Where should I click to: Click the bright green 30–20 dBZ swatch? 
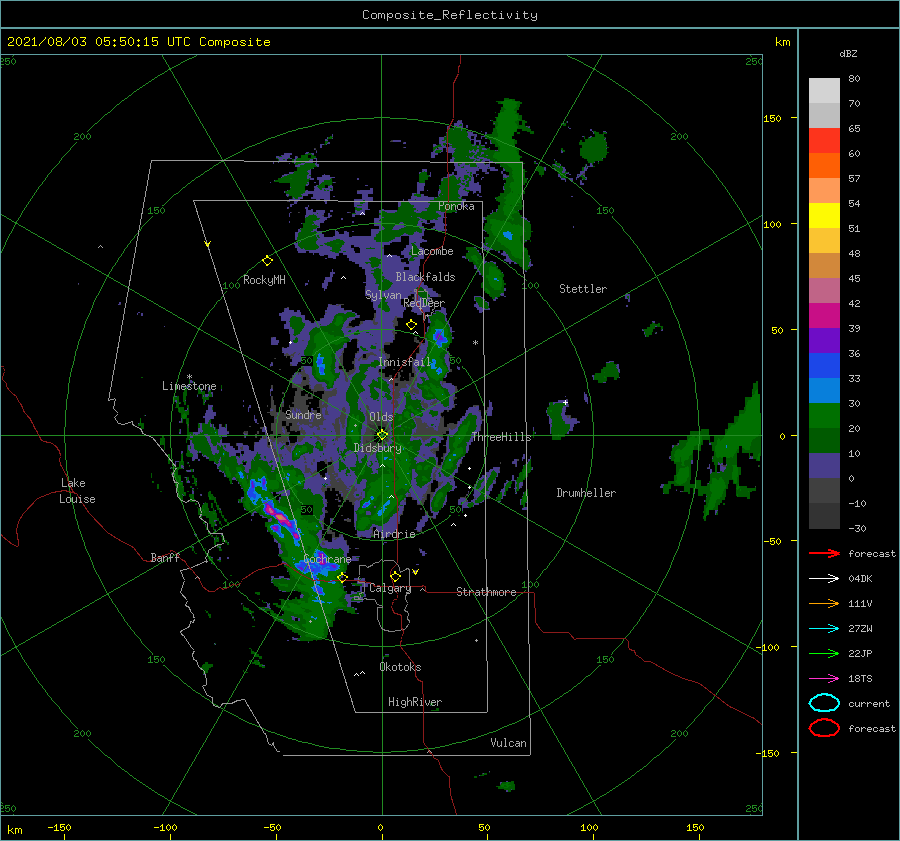click(824, 416)
